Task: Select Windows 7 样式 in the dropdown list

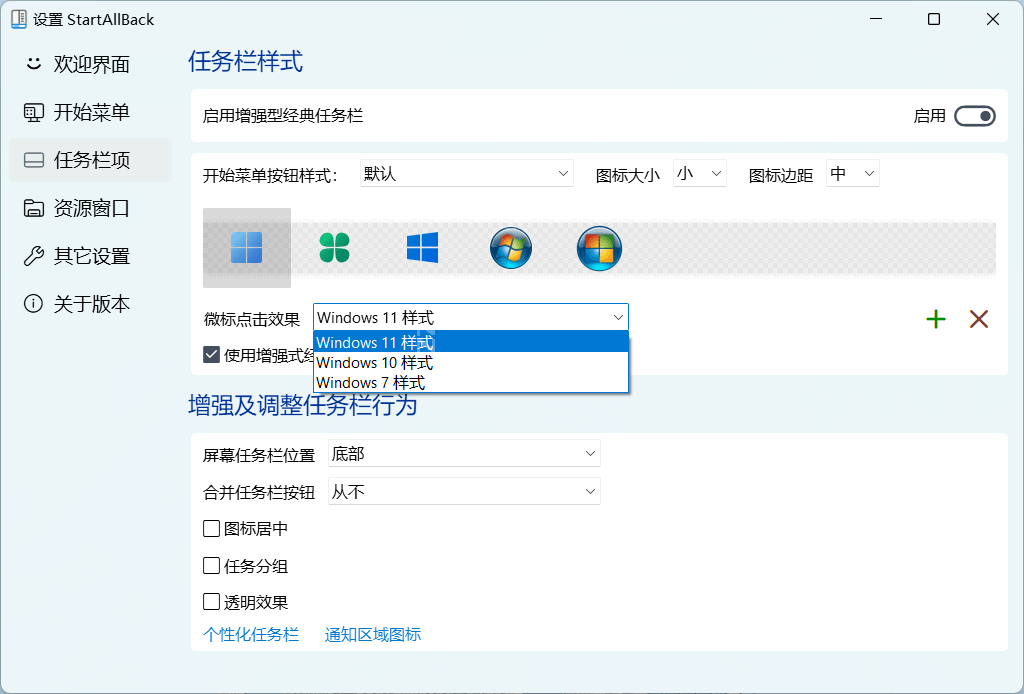Action: click(x=471, y=382)
